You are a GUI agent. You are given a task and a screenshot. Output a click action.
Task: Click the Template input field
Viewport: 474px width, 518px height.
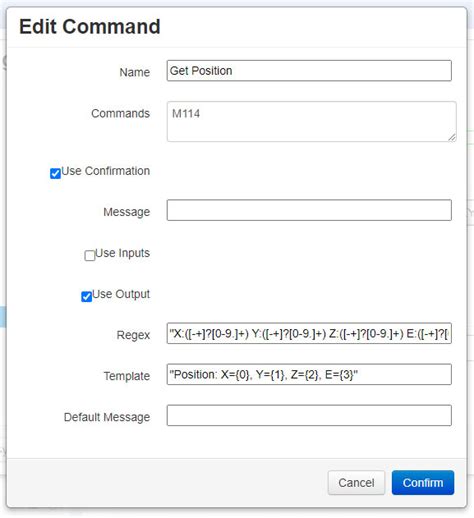pos(309,374)
